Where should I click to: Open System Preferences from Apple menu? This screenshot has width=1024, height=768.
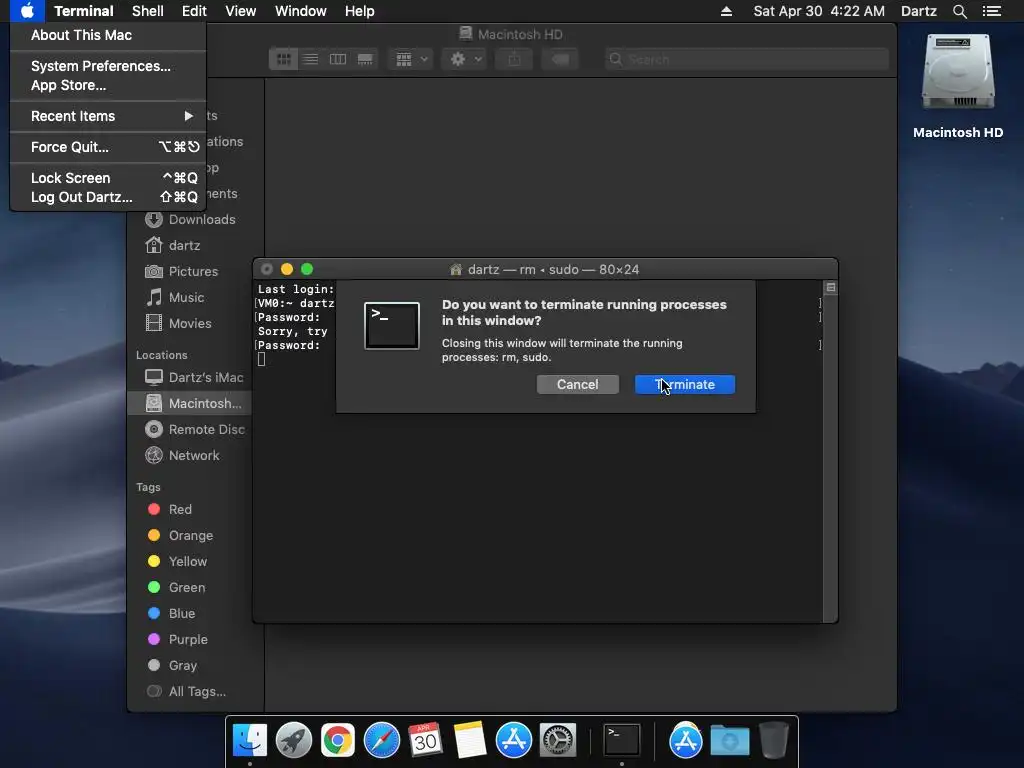101,66
